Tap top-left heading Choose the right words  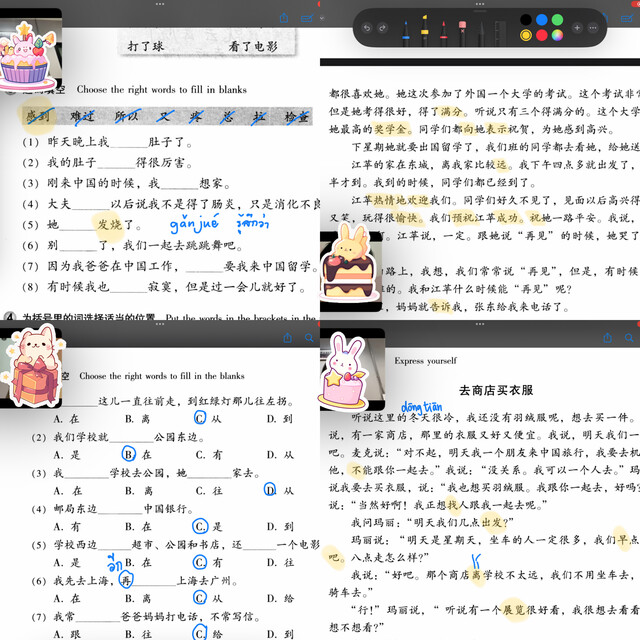[162, 89]
